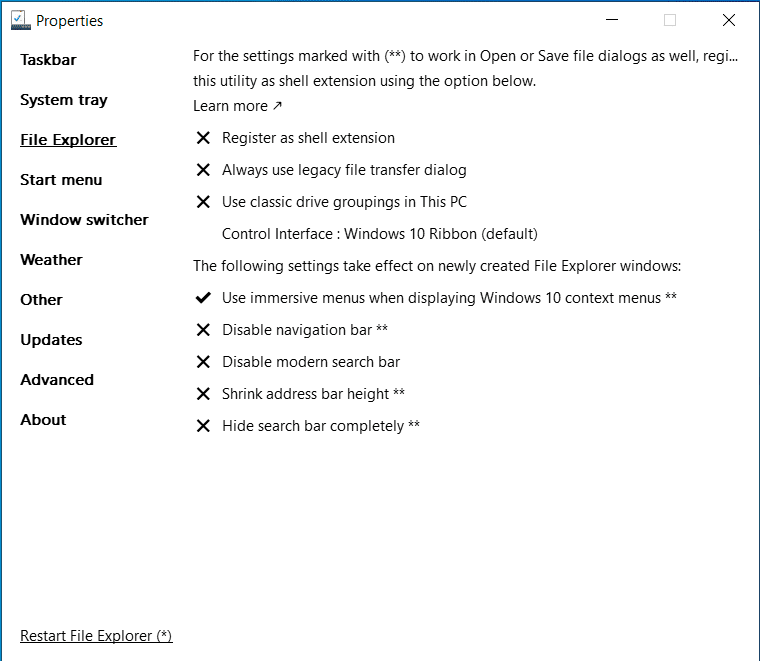760x661 pixels.
Task: Click X icon beside Shrink address bar height
Action: 203,394
